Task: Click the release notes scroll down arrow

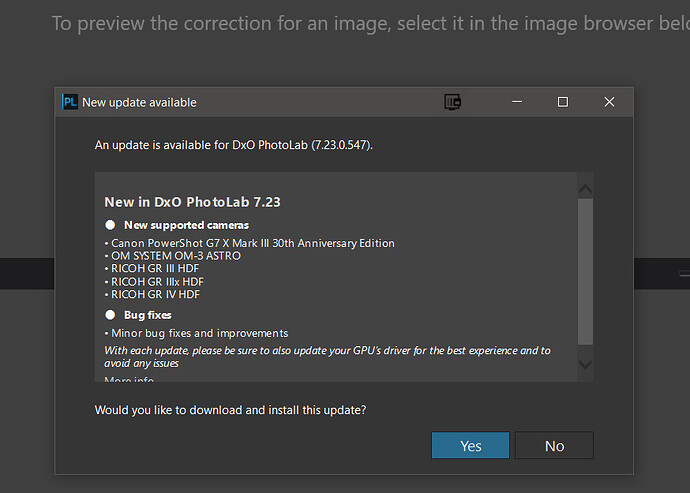Action: click(x=585, y=364)
